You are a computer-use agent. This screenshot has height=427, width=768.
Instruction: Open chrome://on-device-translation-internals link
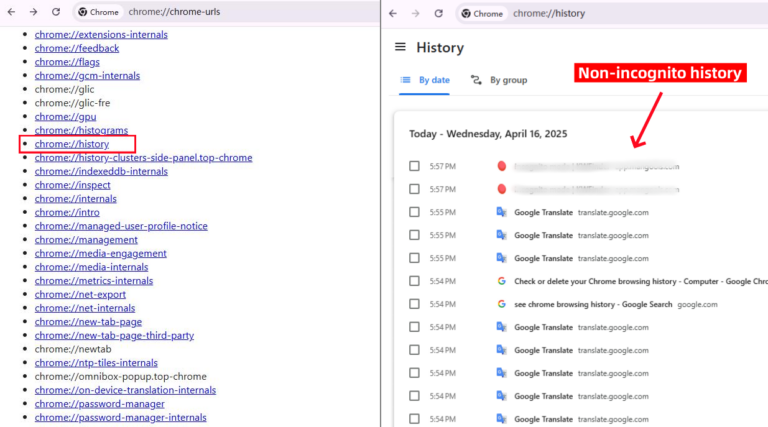point(125,390)
